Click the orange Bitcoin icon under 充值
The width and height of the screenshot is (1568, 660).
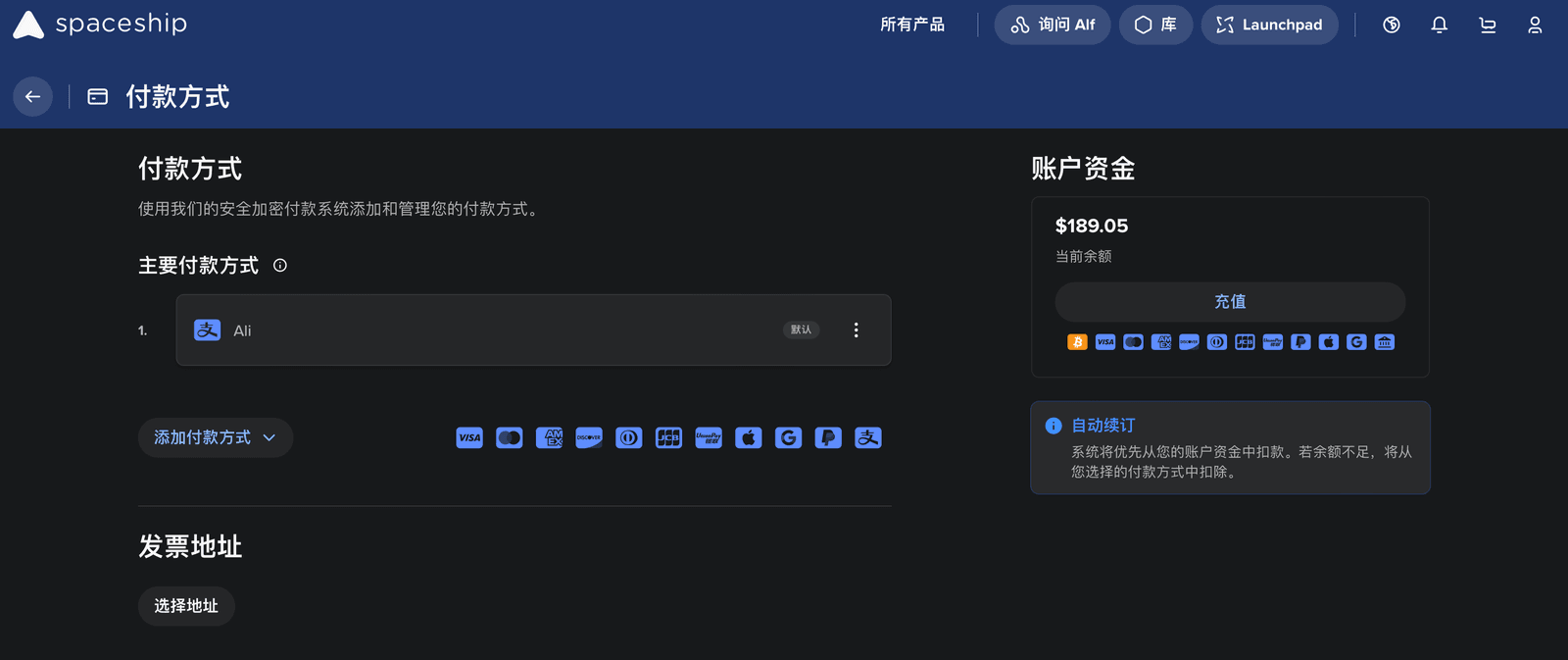1077,342
